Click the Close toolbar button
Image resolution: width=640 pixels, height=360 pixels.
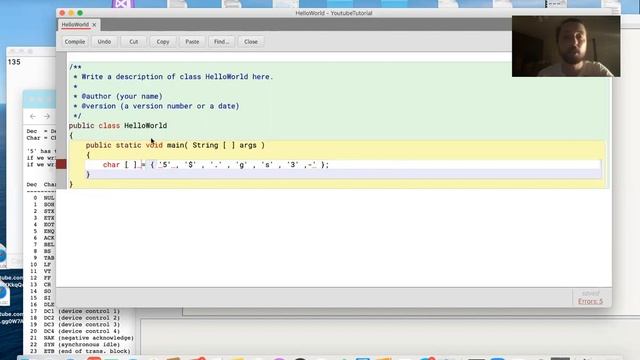coord(251,42)
